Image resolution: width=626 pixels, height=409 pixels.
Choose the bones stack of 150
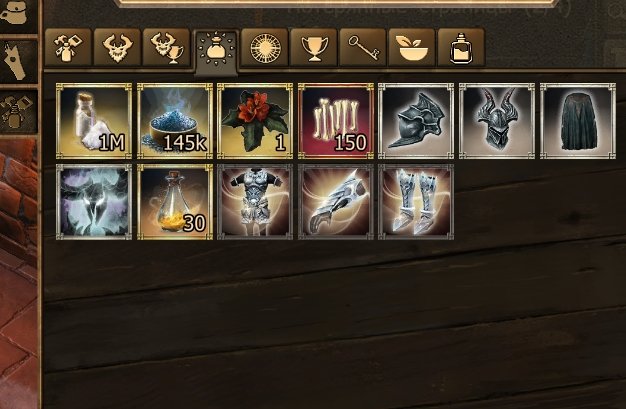336,121
